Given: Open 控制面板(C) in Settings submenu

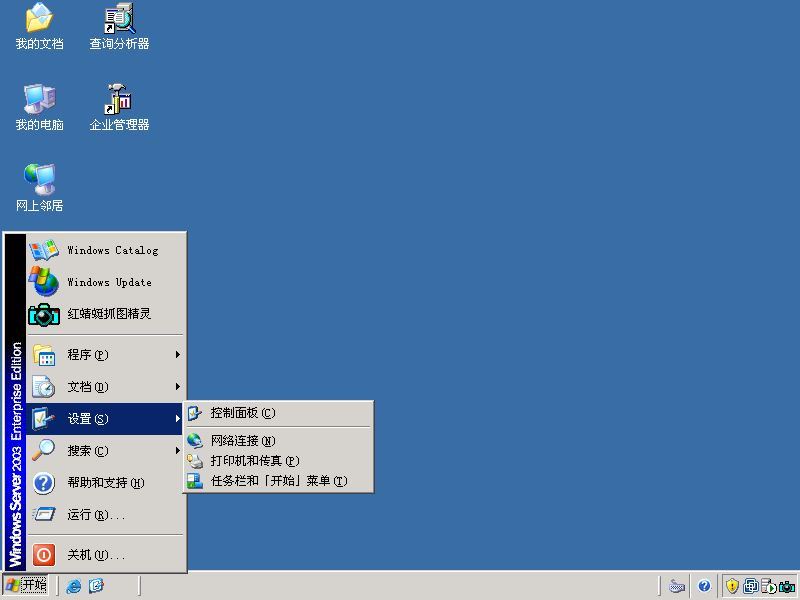Looking at the screenshot, I should tap(278, 413).
